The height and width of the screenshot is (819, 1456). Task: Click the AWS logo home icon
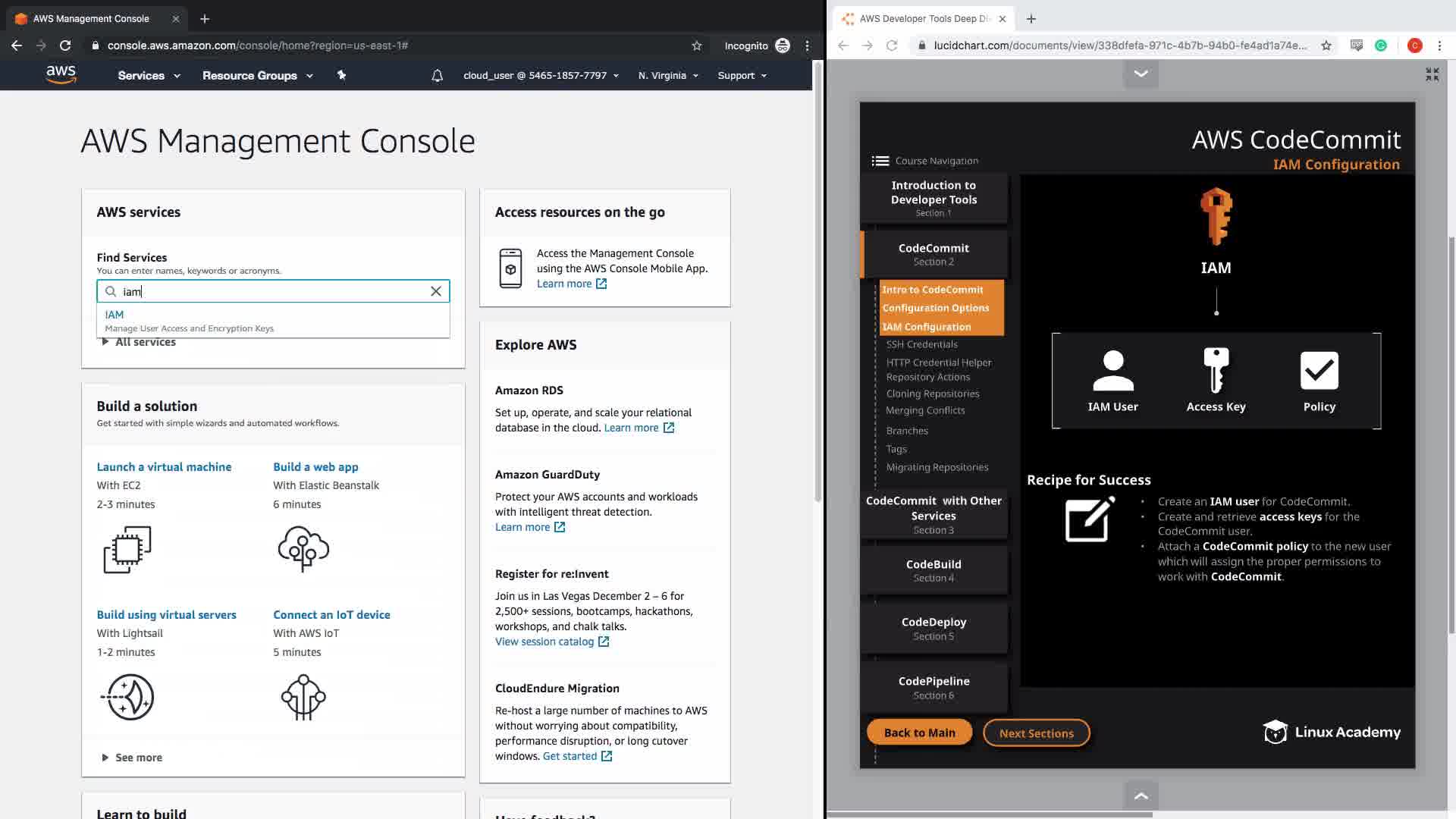(61, 74)
